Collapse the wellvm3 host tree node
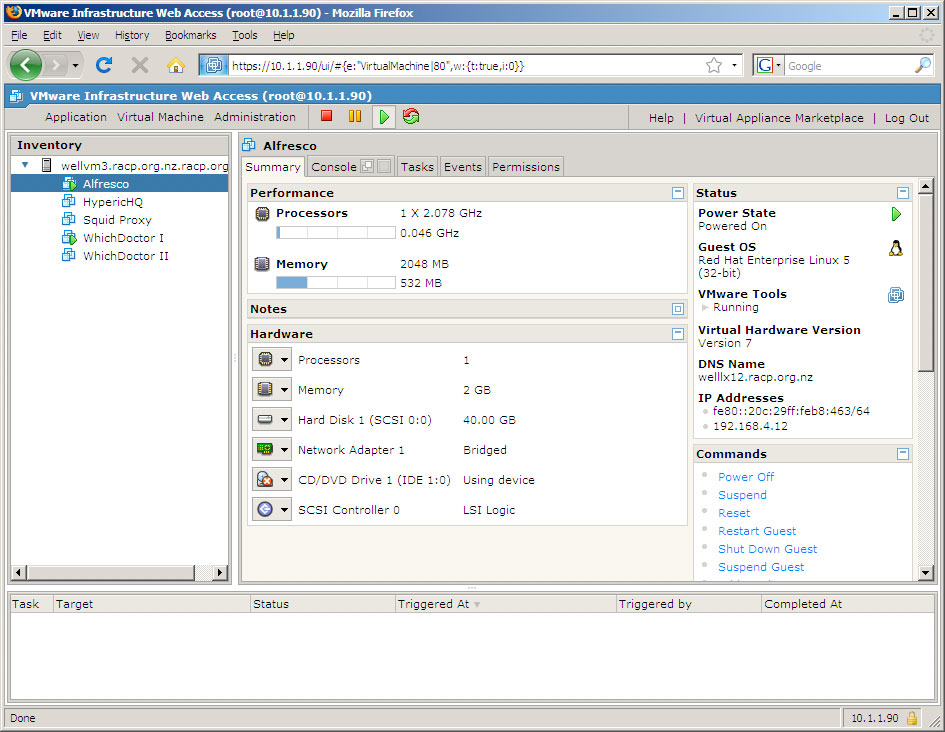The height and width of the screenshot is (732, 945). click(x=25, y=164)
